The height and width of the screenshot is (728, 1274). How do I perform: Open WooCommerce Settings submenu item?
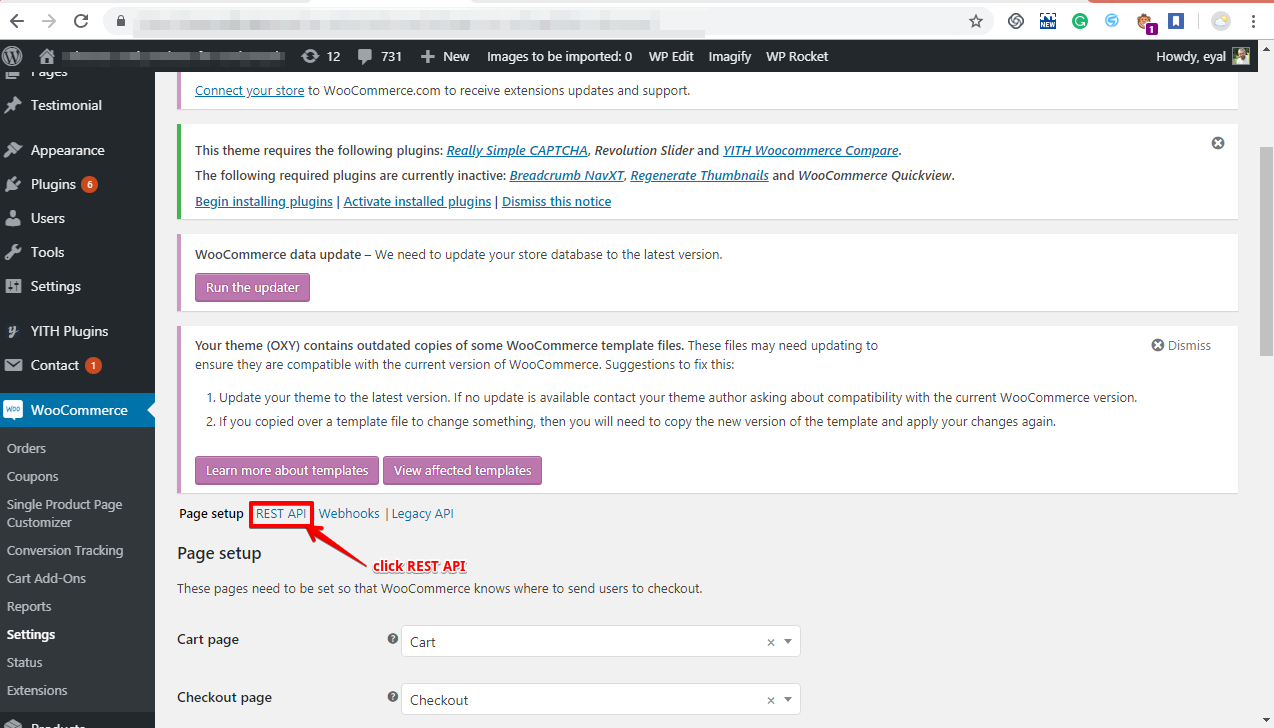pos(31,634)
